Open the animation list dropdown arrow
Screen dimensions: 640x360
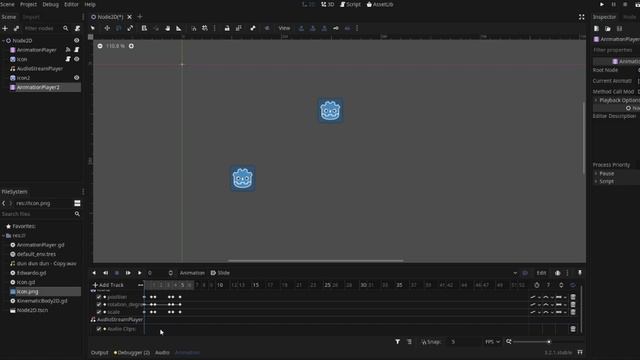point(515,273)
